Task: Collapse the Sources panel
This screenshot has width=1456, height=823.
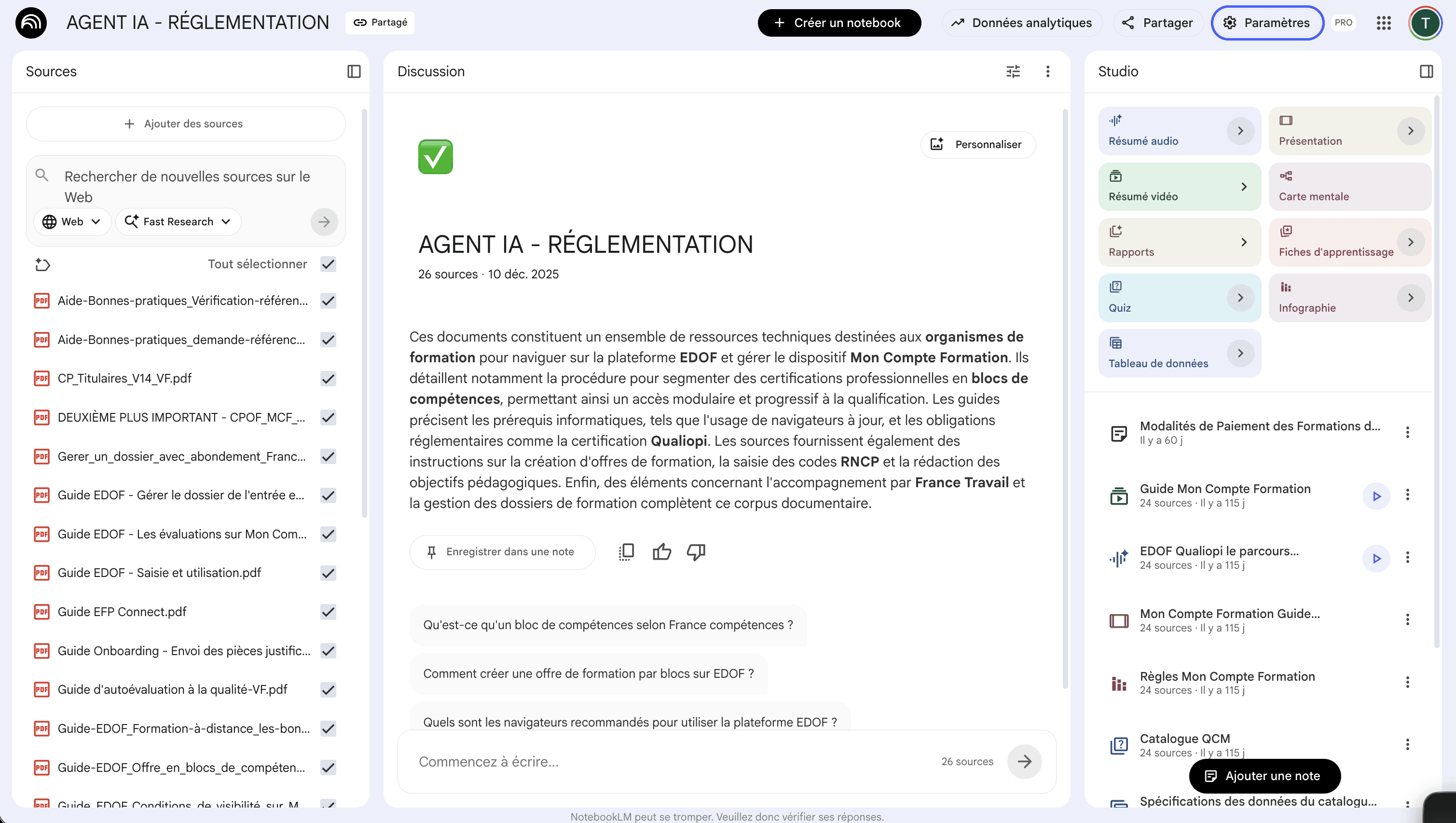Action: pyautogui.click(x=354, y=71)
